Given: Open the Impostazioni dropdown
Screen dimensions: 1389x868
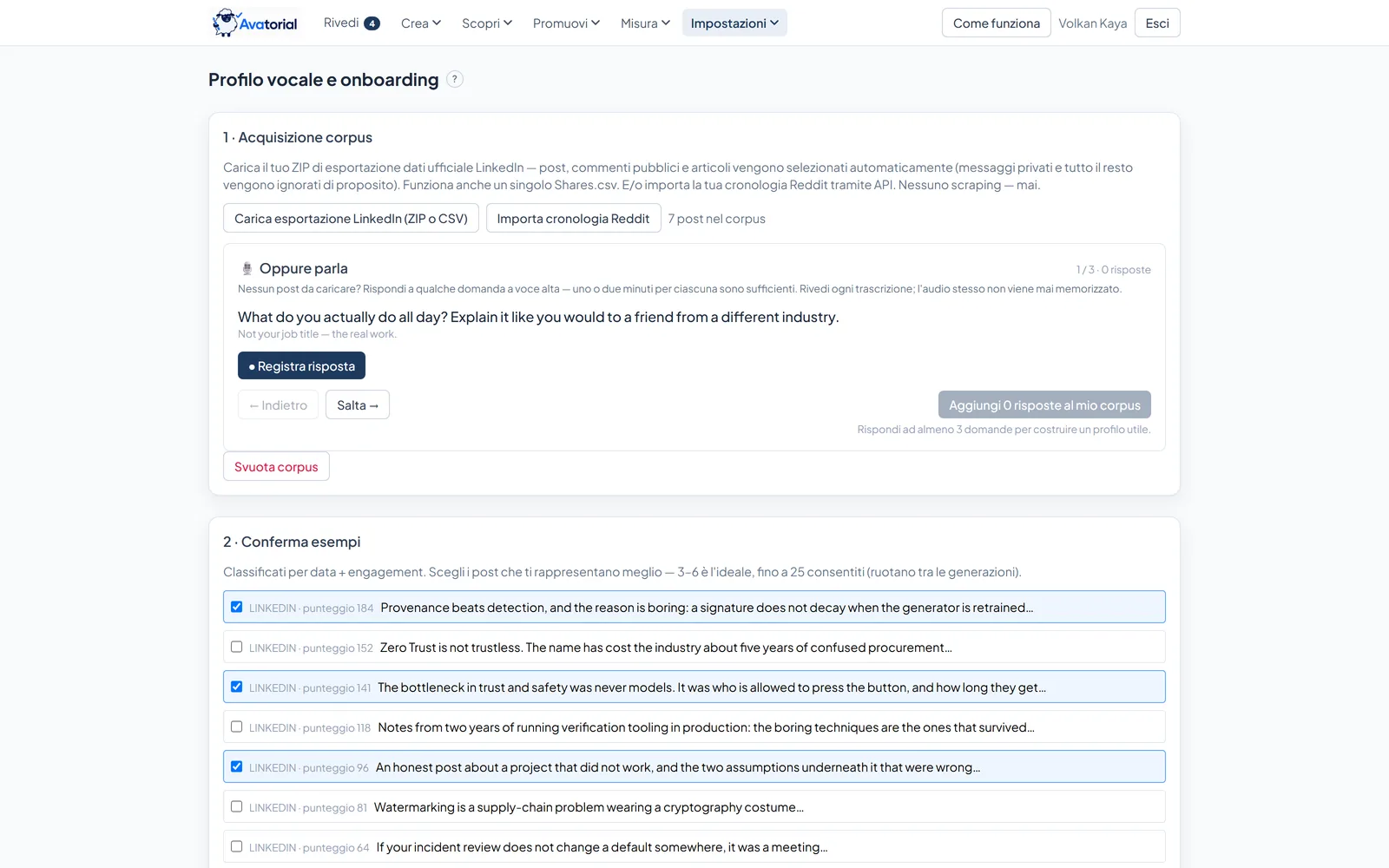Looking at the screenshot, I should 734,23.
